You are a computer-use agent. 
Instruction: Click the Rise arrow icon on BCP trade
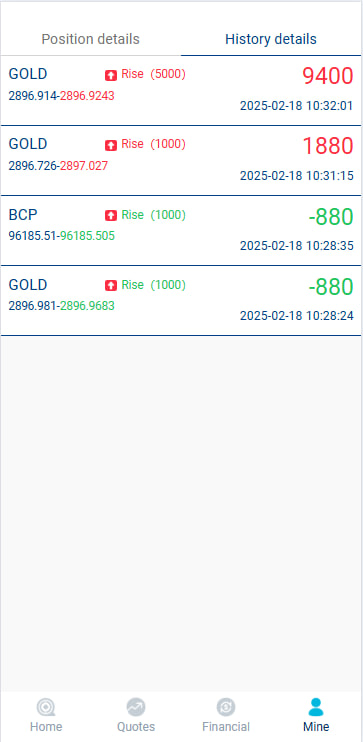click(111, 215)
